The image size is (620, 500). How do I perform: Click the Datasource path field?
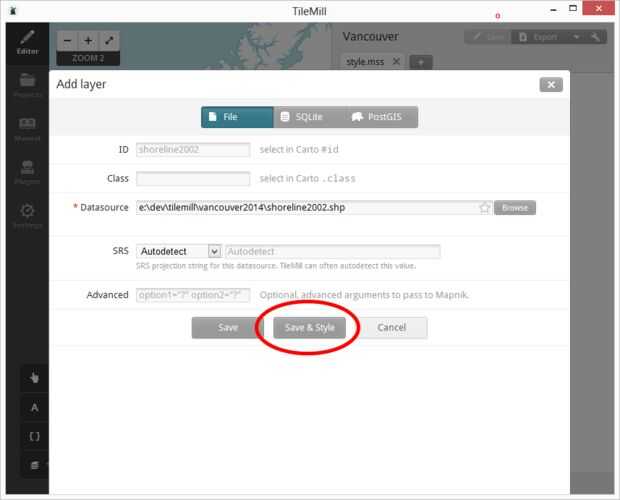(x=314, y=208)
